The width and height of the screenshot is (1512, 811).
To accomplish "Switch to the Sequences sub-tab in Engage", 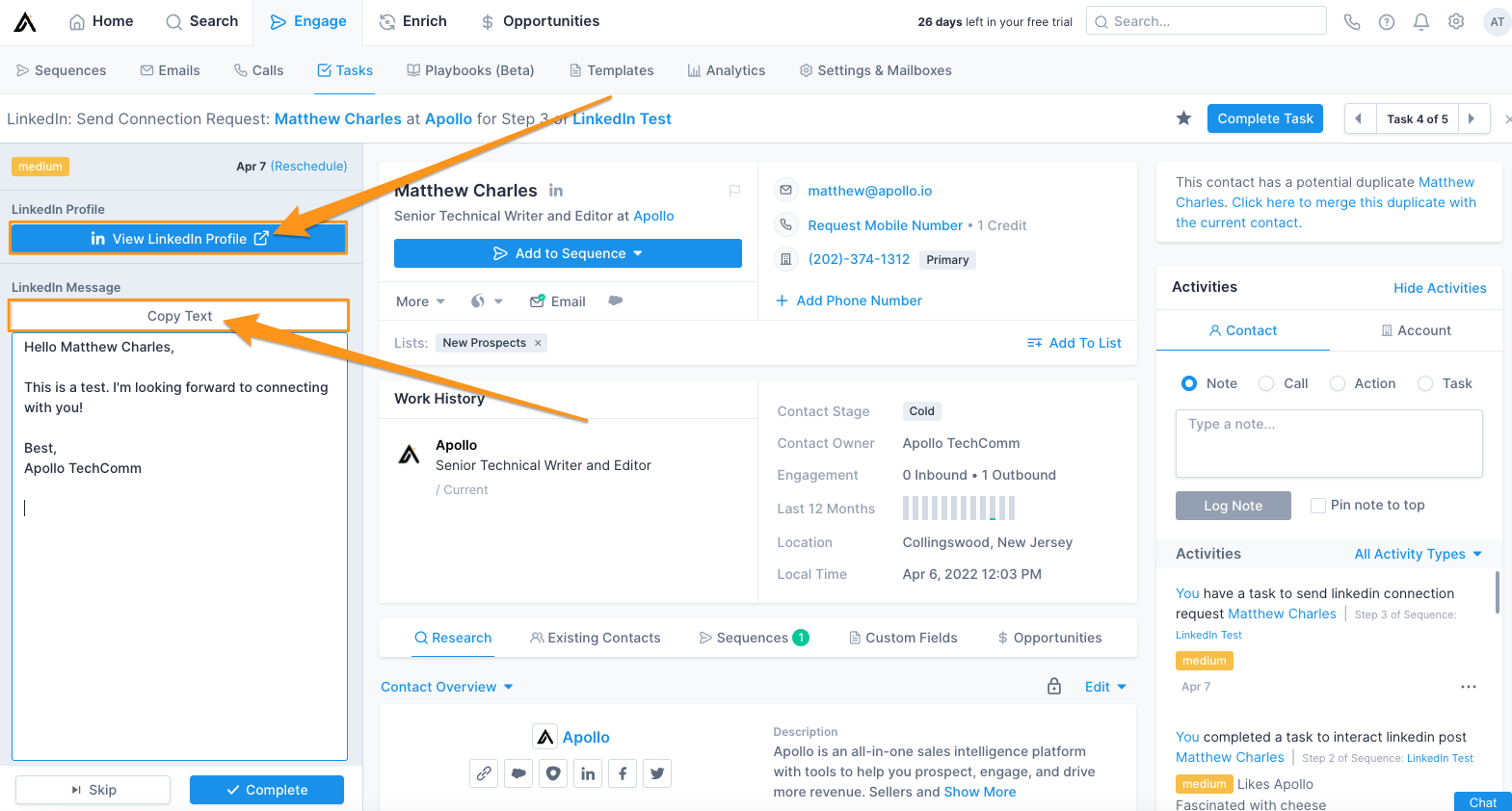I will 62,70.
